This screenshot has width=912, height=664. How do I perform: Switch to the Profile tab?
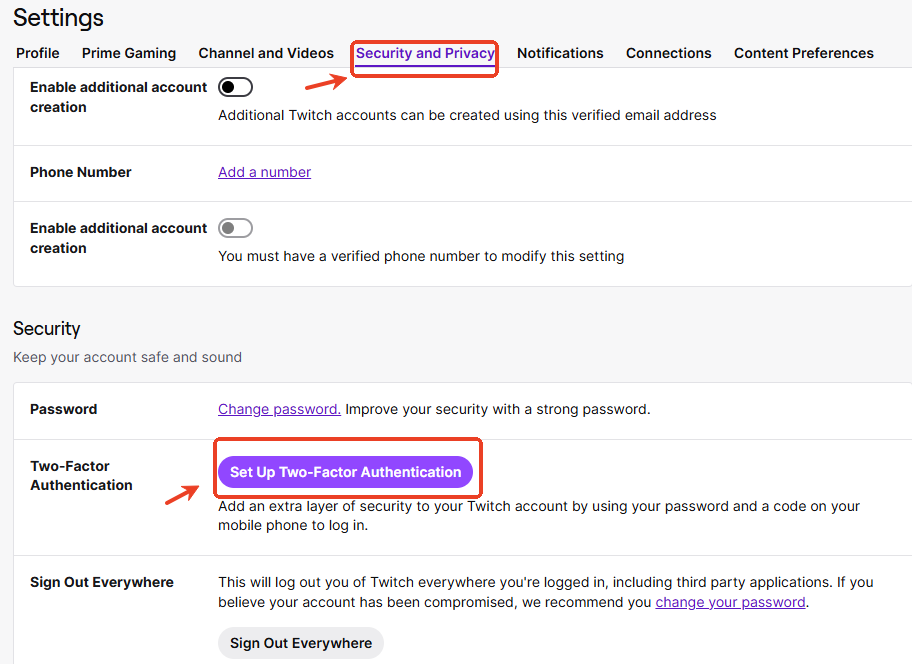click(37, 53)
